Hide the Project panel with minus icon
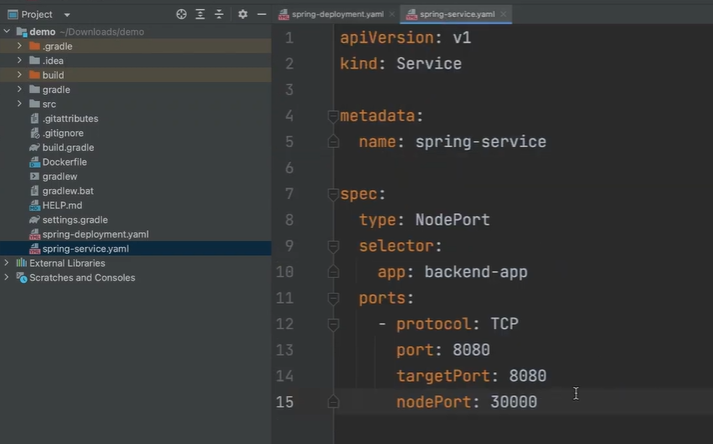 [261, 15]
